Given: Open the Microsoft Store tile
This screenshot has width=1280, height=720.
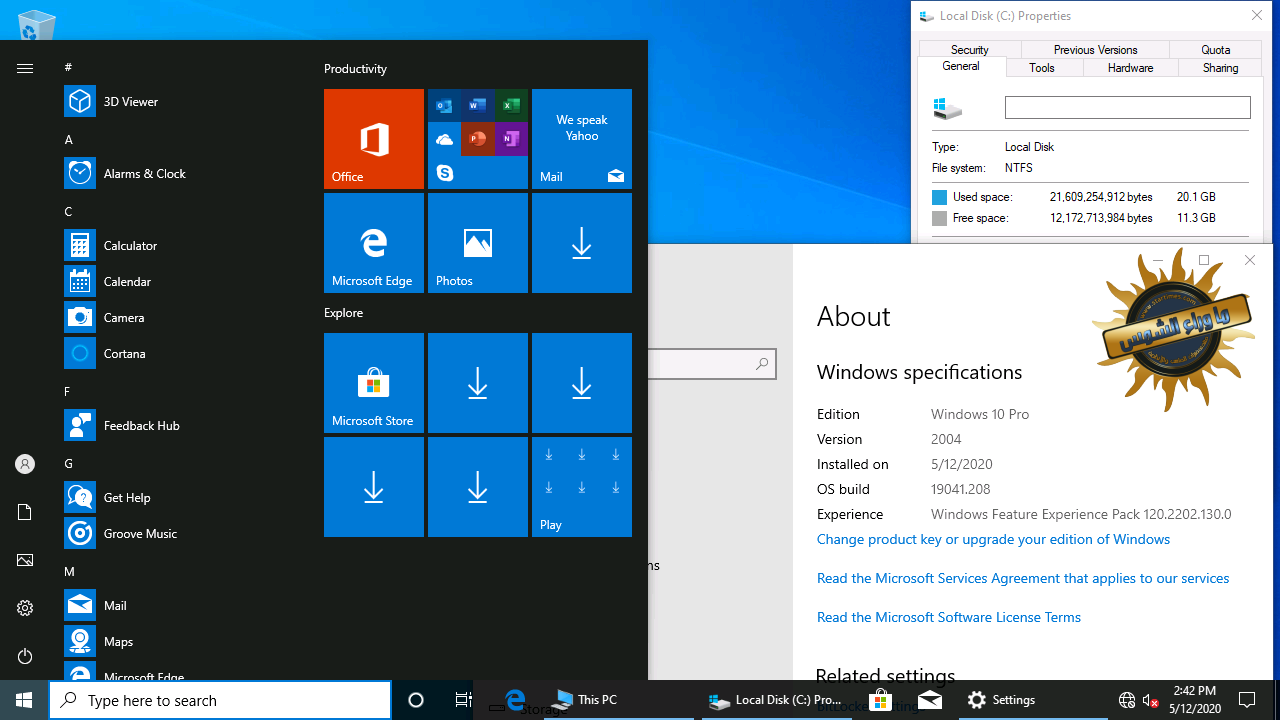Looking at the screenshot, I should pyautogui.click(x=374, y=383).
